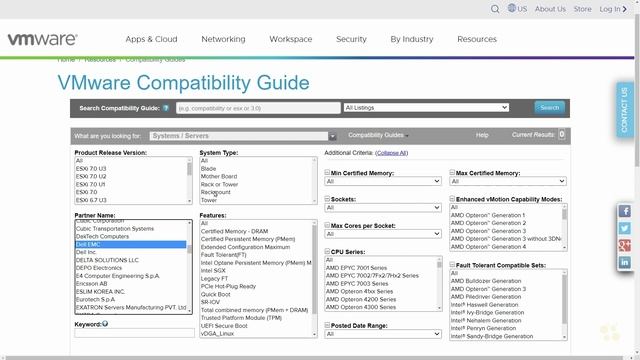Share via the LinkedIn icon
The width and height of the screenshot is (640, 360).
(624, 262)
